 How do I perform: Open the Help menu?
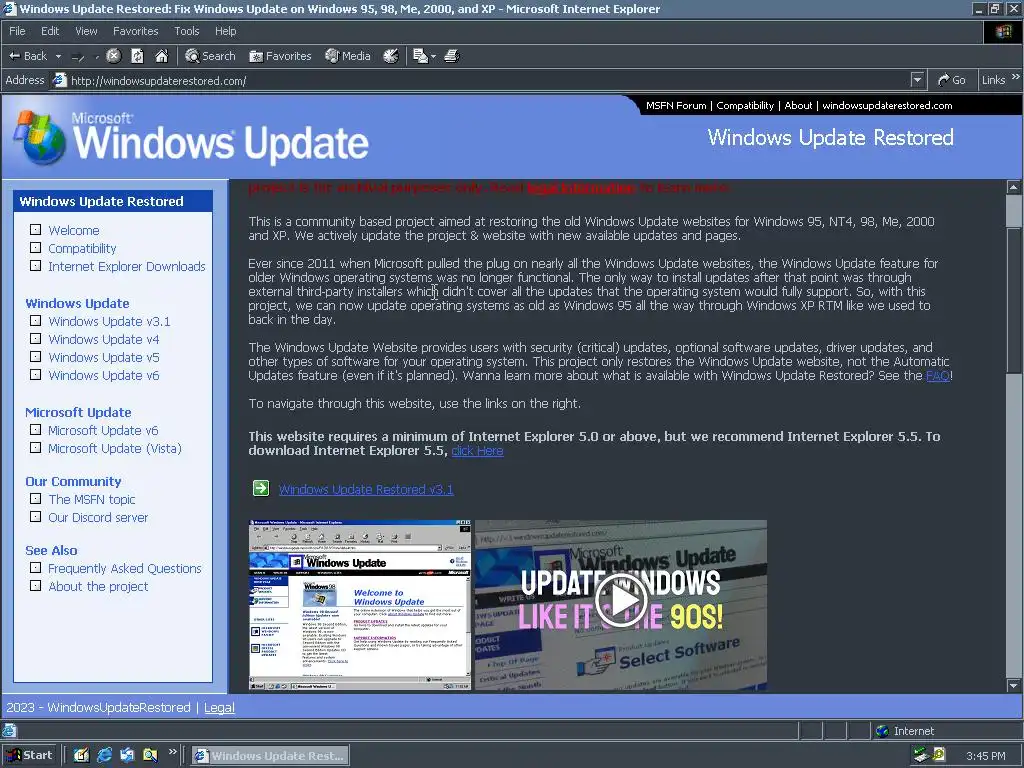pyautogui.click(x=225, y=31)
